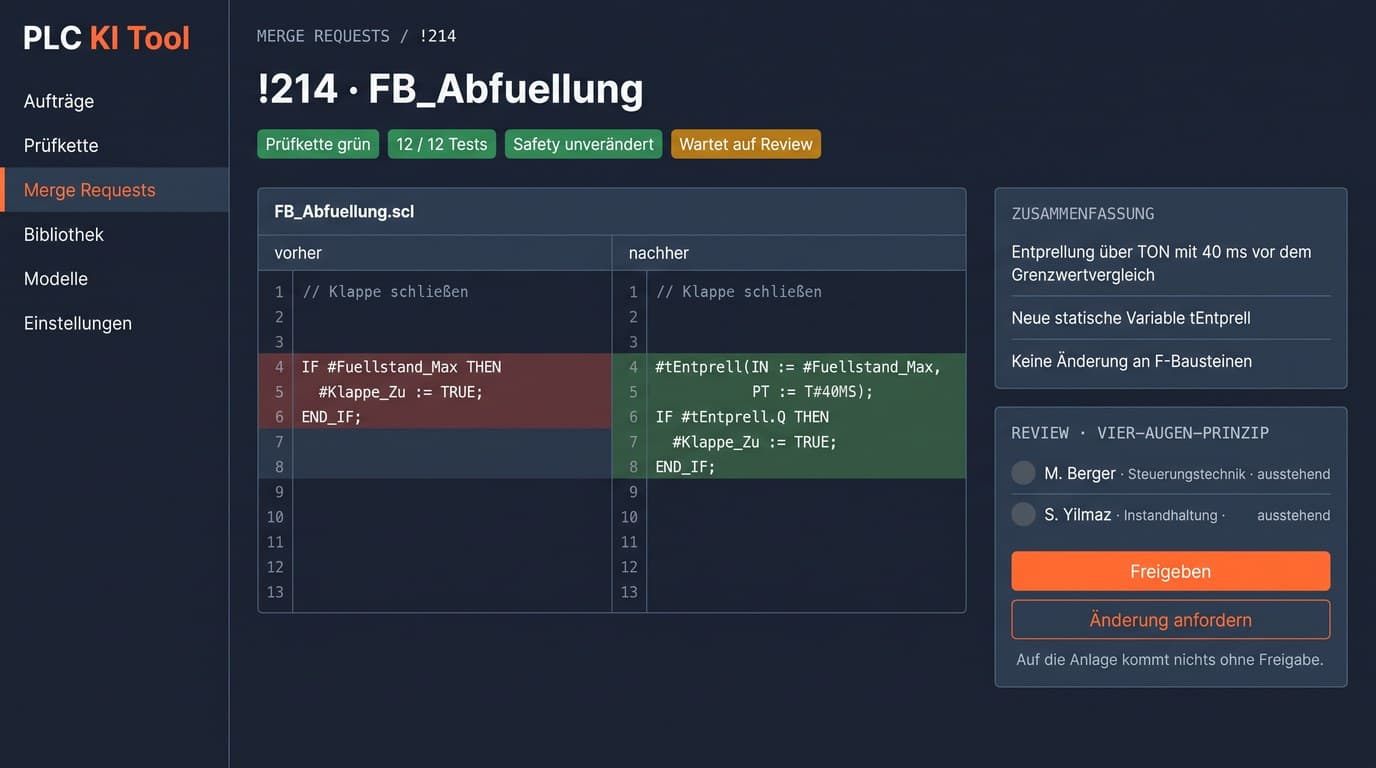Click the !214 breadcrumb entry
Viewport: 1376px width, 768px height.
click(437, 36)
